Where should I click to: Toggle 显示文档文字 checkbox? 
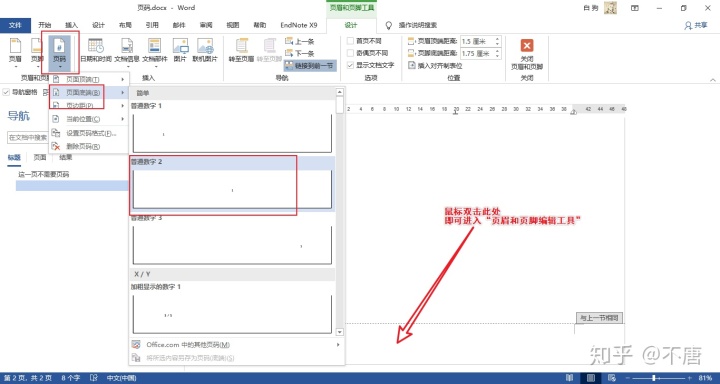point(351,65)
